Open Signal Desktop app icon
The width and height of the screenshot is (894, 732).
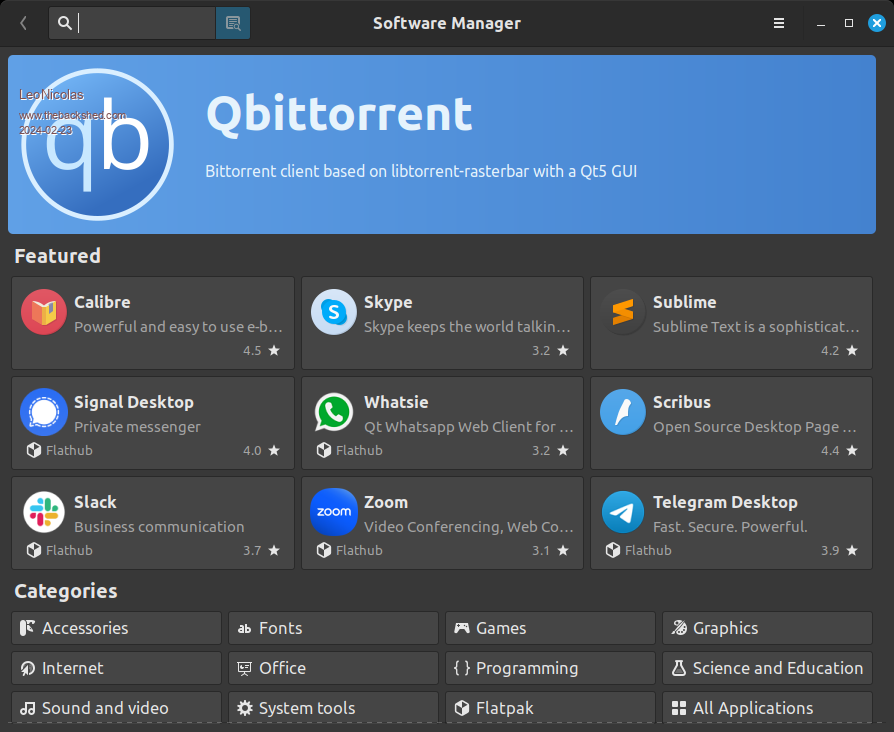click(44, 411)
